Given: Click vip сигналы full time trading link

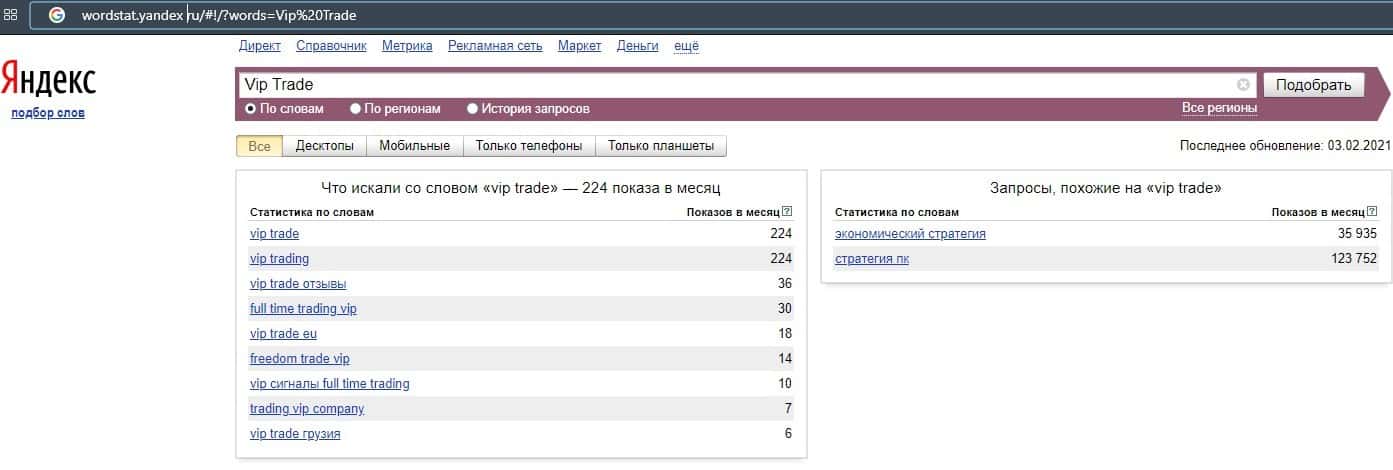Looking at the screenshot, I should pyautogui.click(x=330, y=384).
